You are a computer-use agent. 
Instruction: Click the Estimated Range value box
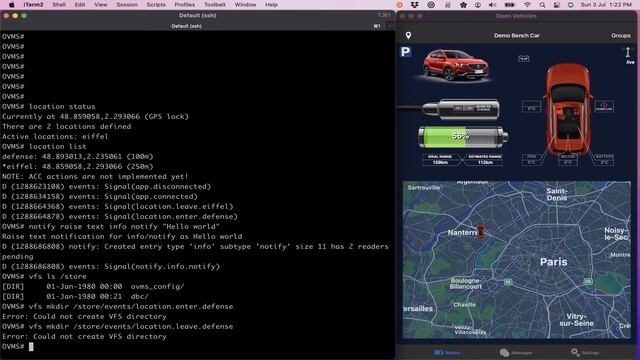pos(485,160)
